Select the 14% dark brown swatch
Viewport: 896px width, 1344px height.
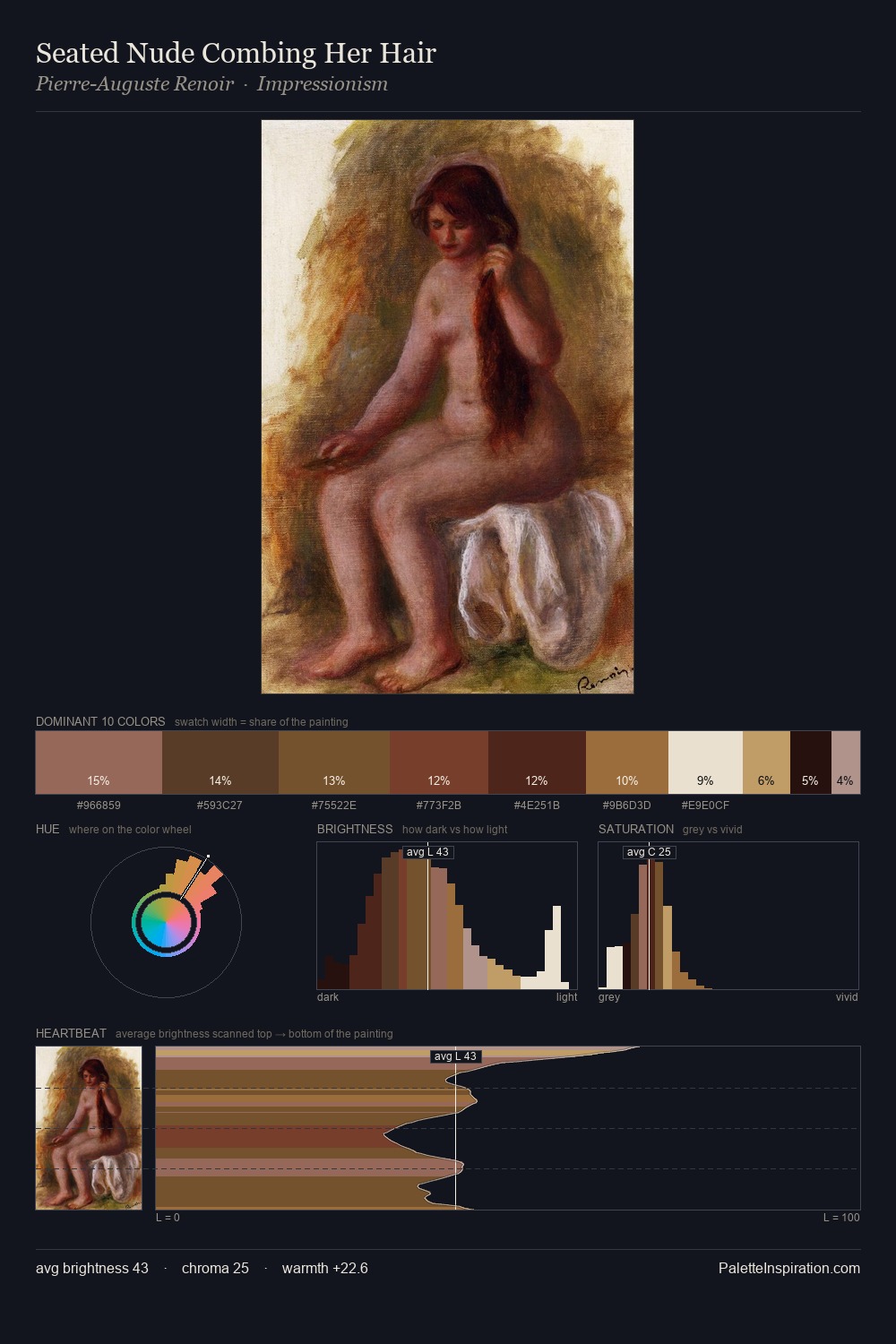coord(220,762)
